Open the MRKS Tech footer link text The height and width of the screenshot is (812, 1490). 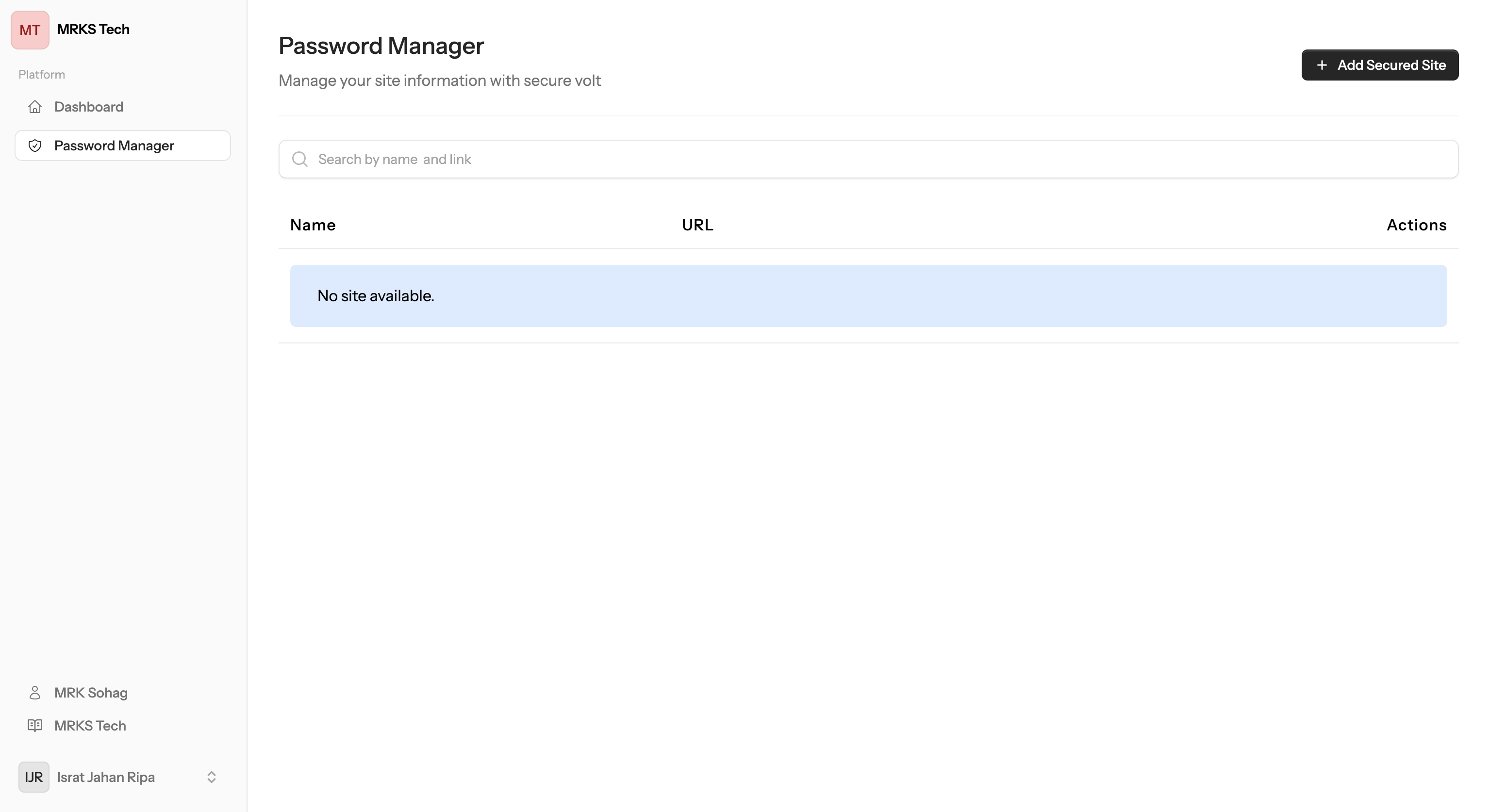point(90,725)
